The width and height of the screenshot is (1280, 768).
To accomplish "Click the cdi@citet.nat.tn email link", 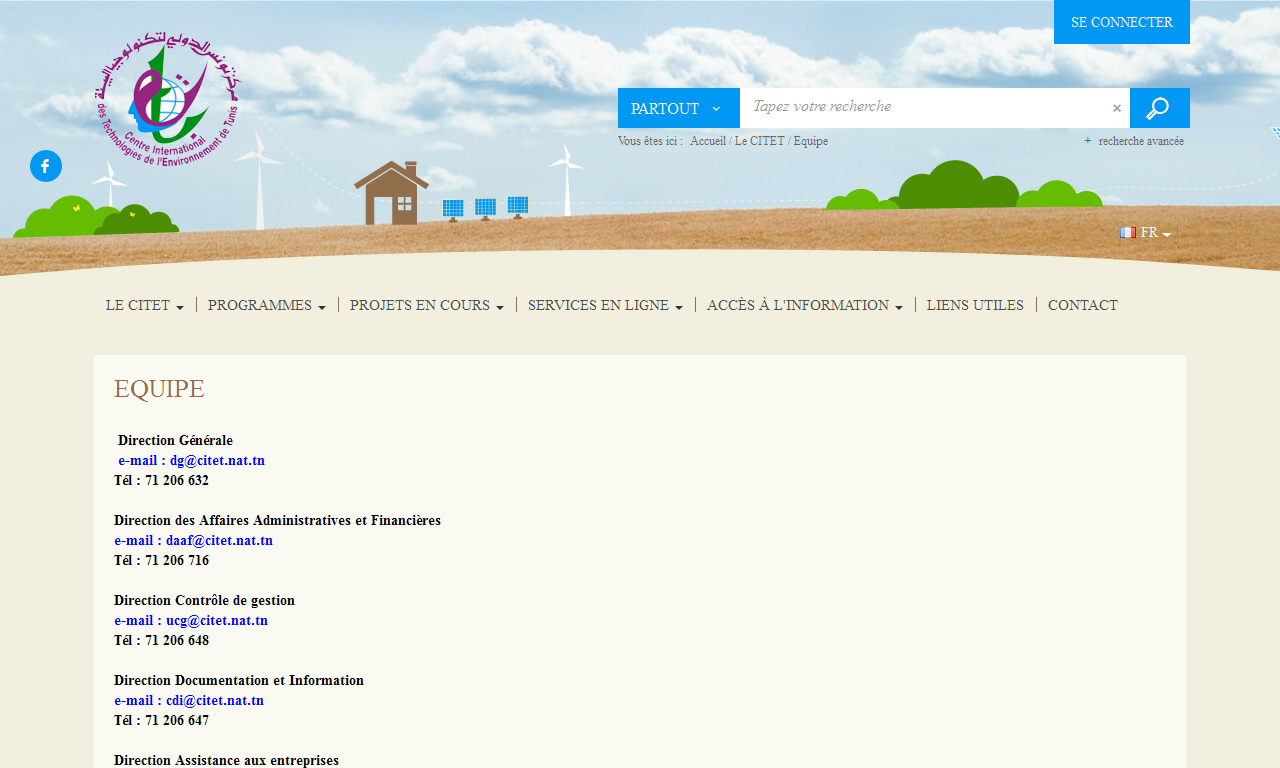I will [x=189, y=701].
